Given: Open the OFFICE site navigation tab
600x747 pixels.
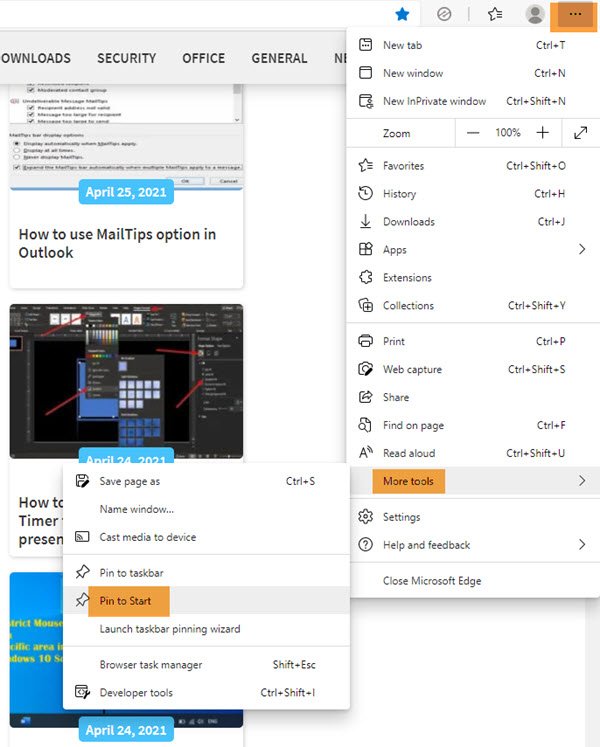Looking at the screenshot, I should coord(203,58).
